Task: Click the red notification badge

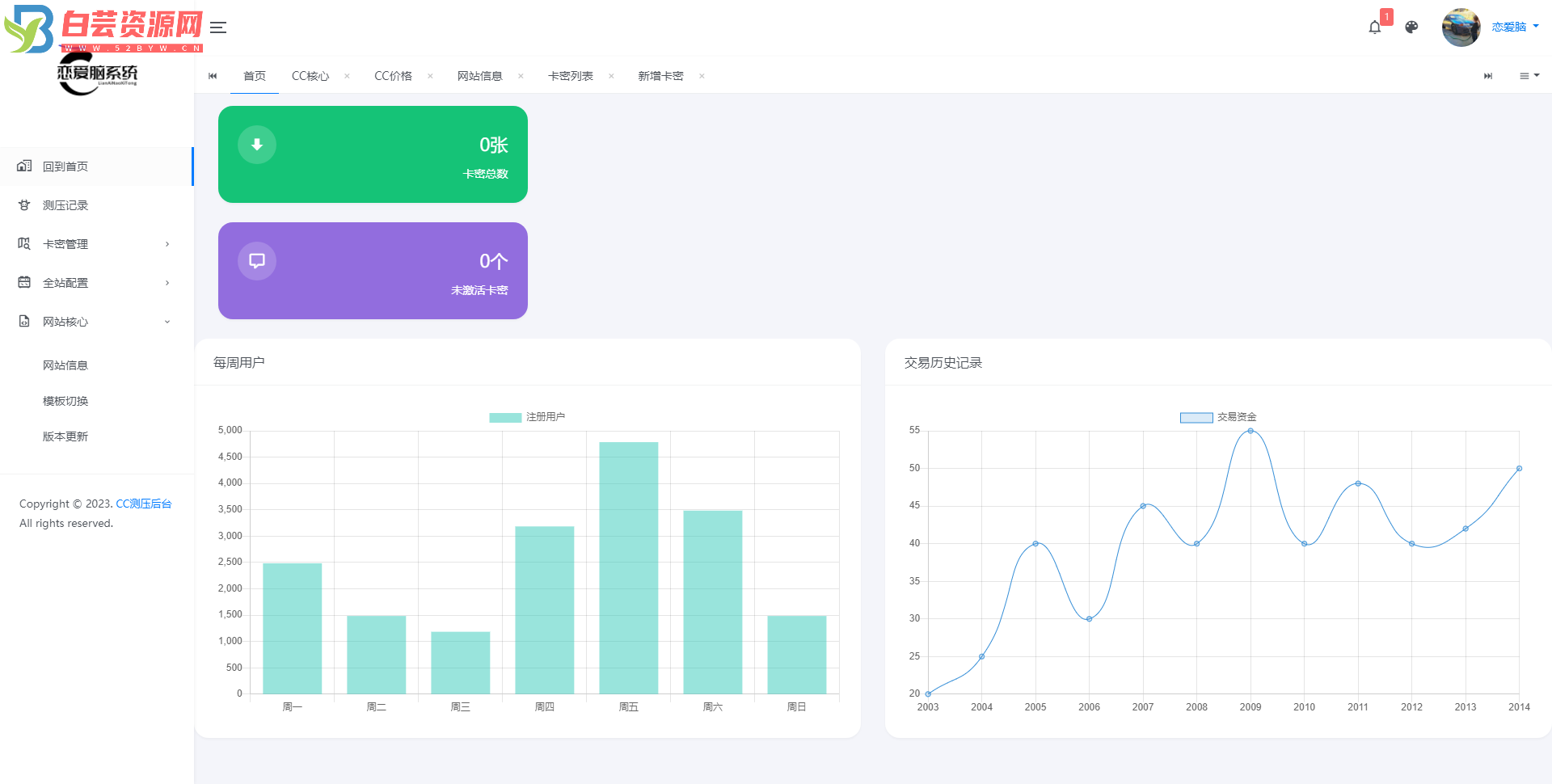Action: pyautogui.click(x=1386, y=17)
